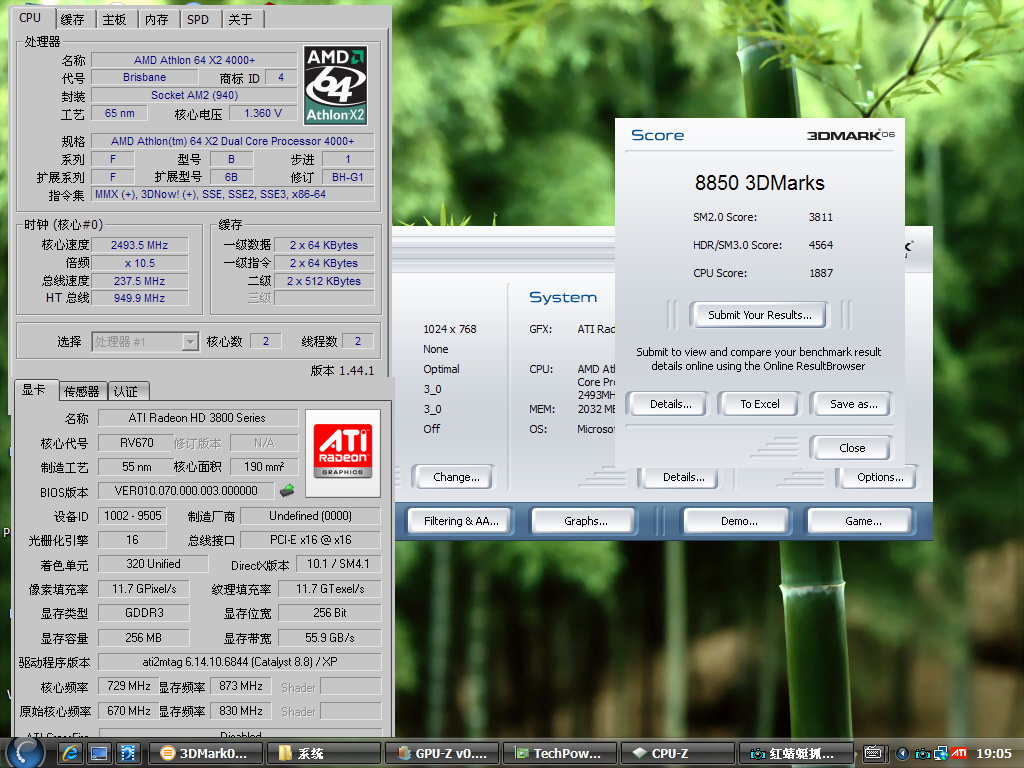
Task: Click the Show Desktop quick launch icon
Action: [99, 754]
